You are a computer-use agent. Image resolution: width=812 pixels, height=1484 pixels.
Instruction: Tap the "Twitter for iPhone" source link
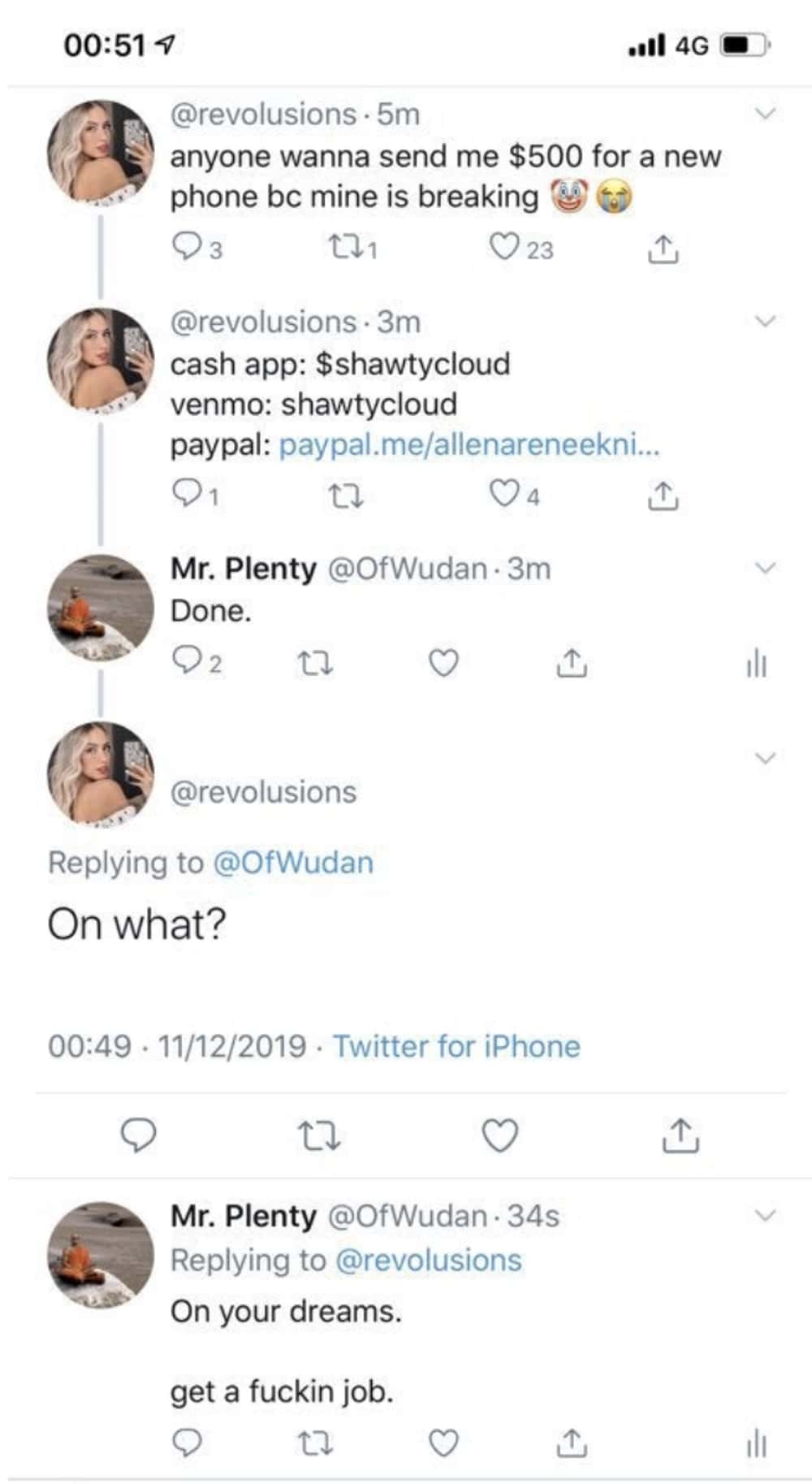point(456,1046)
